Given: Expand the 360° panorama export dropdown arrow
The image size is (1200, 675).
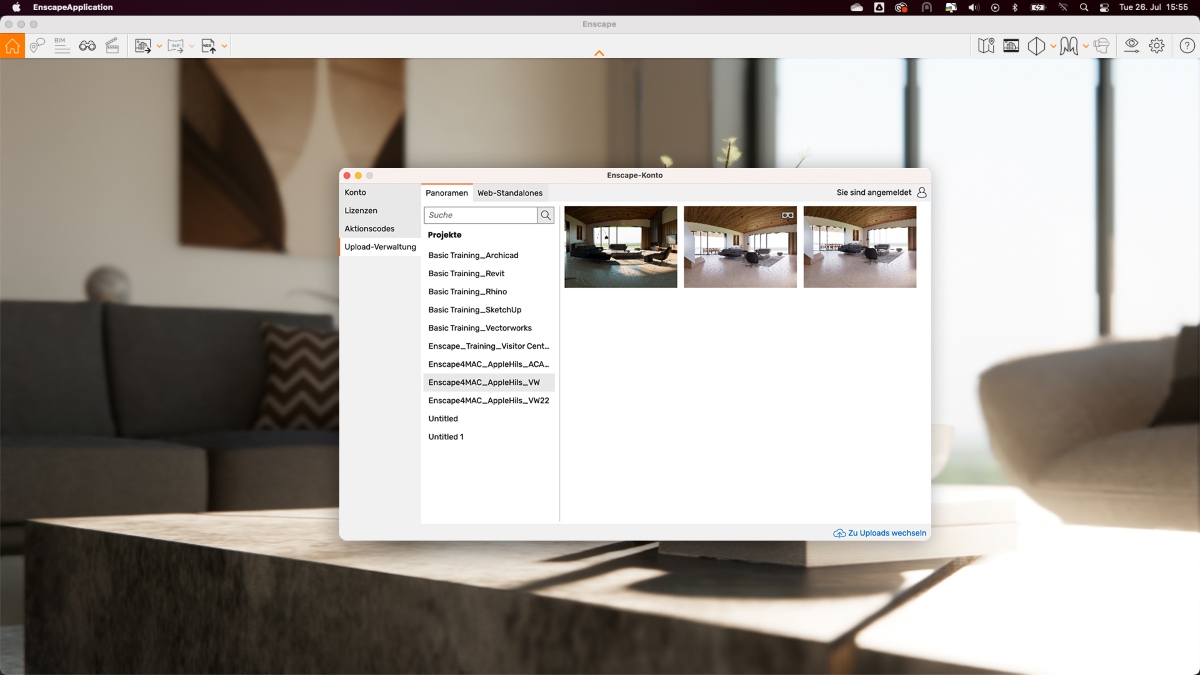Looking at the screenshot, I should click(x=192, y=46).
